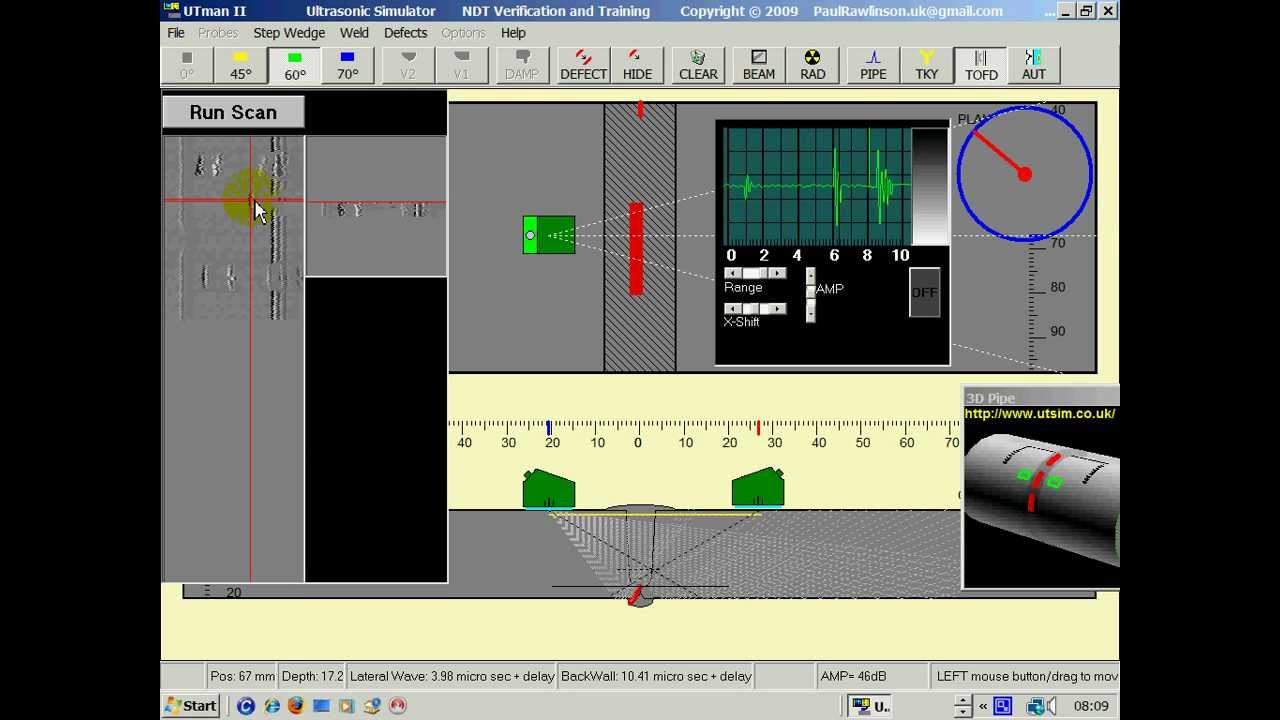Click the AMP vertical slider thumb
This screenshot has height=720, width=1280.
click(810, 291)
